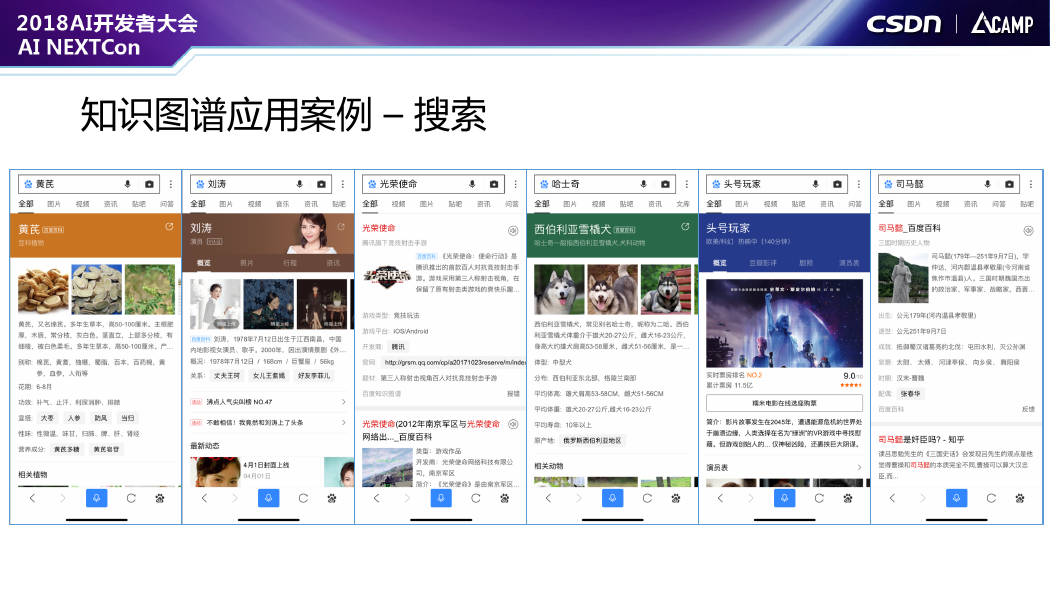Screen dimensions: 1050x591
Task: Switch to 全部 tab in the 司马懿 phone
Action: [x=886, y=203]
